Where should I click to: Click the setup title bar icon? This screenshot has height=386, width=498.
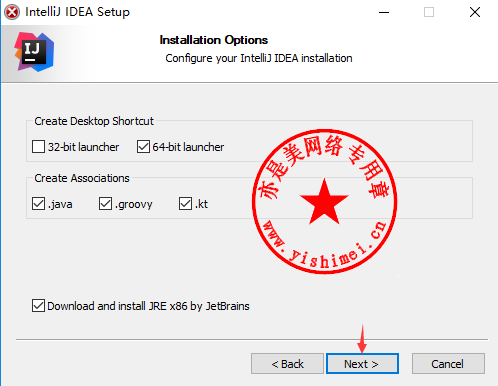[12, 12]
